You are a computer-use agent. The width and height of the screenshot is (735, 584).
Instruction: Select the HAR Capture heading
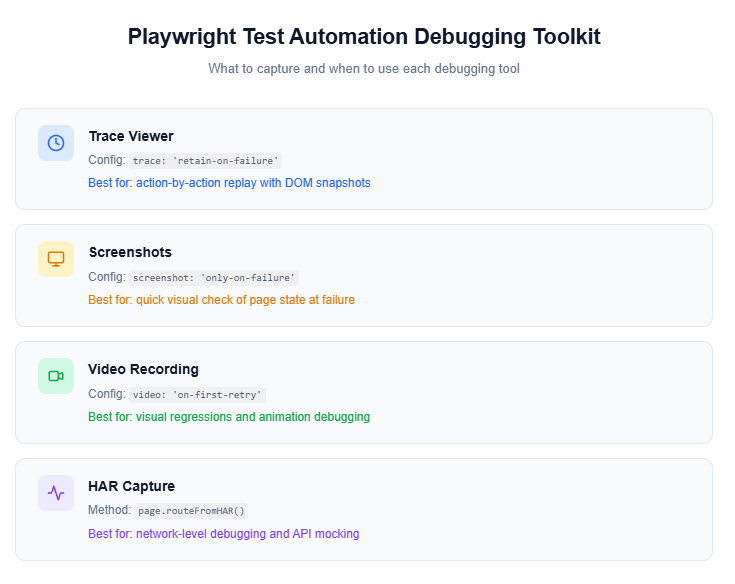click(131, 486)
